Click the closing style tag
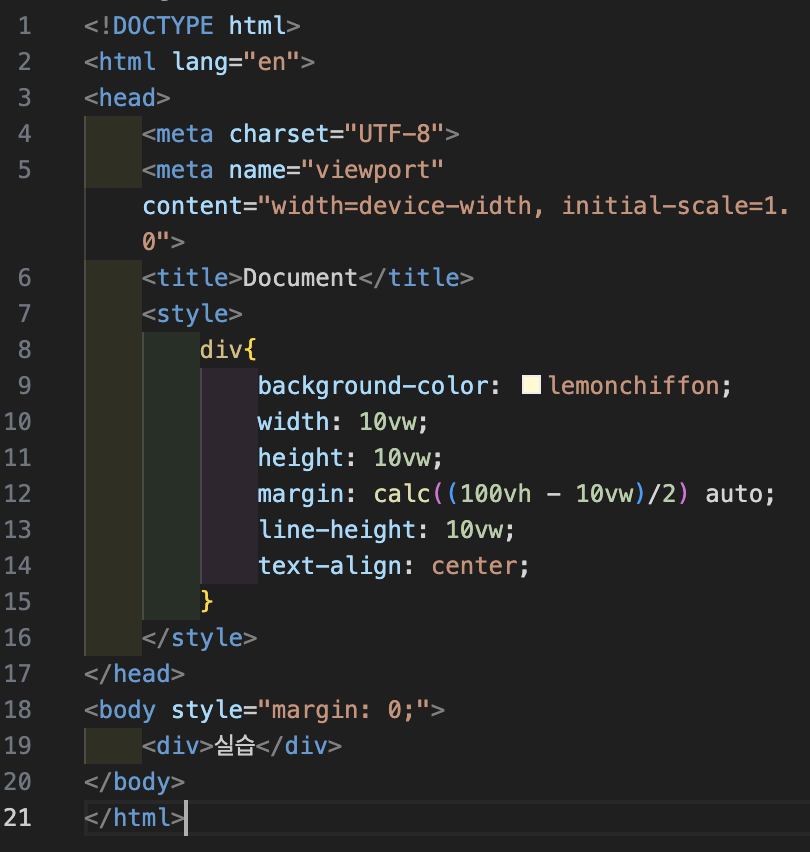Screen dimensions: 810x852 point(199,637)
